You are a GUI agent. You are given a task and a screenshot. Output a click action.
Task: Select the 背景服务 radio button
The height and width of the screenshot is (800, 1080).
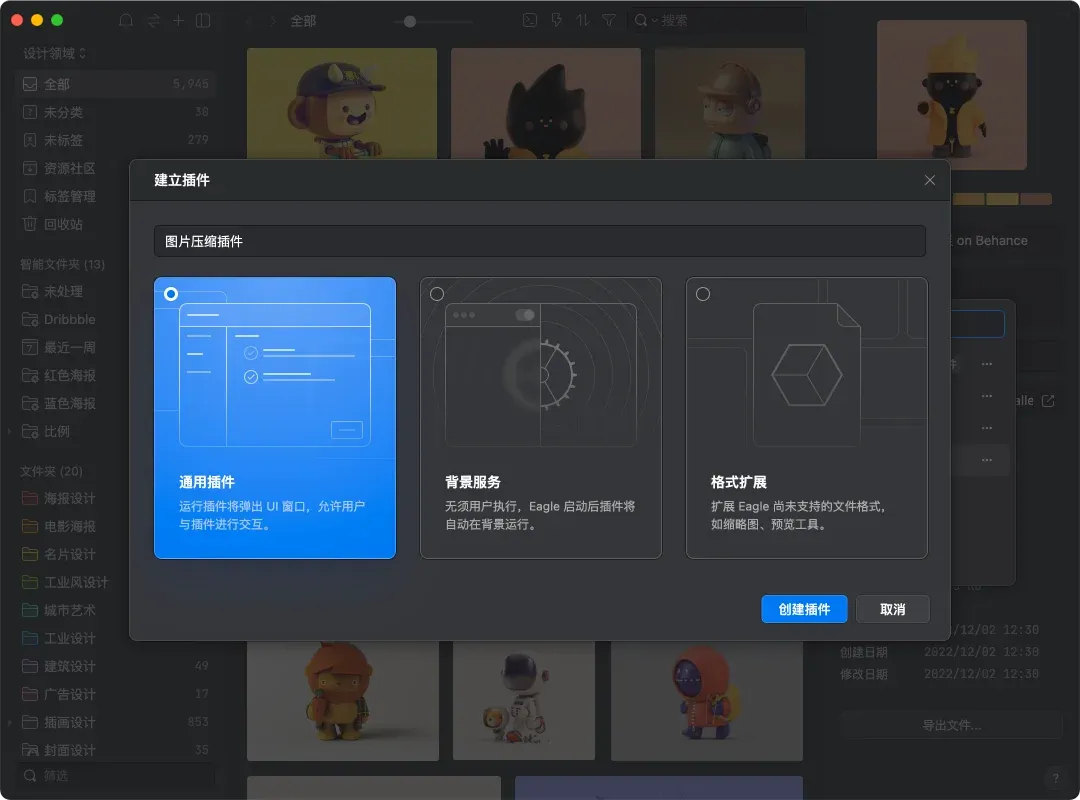coord(437,294)
